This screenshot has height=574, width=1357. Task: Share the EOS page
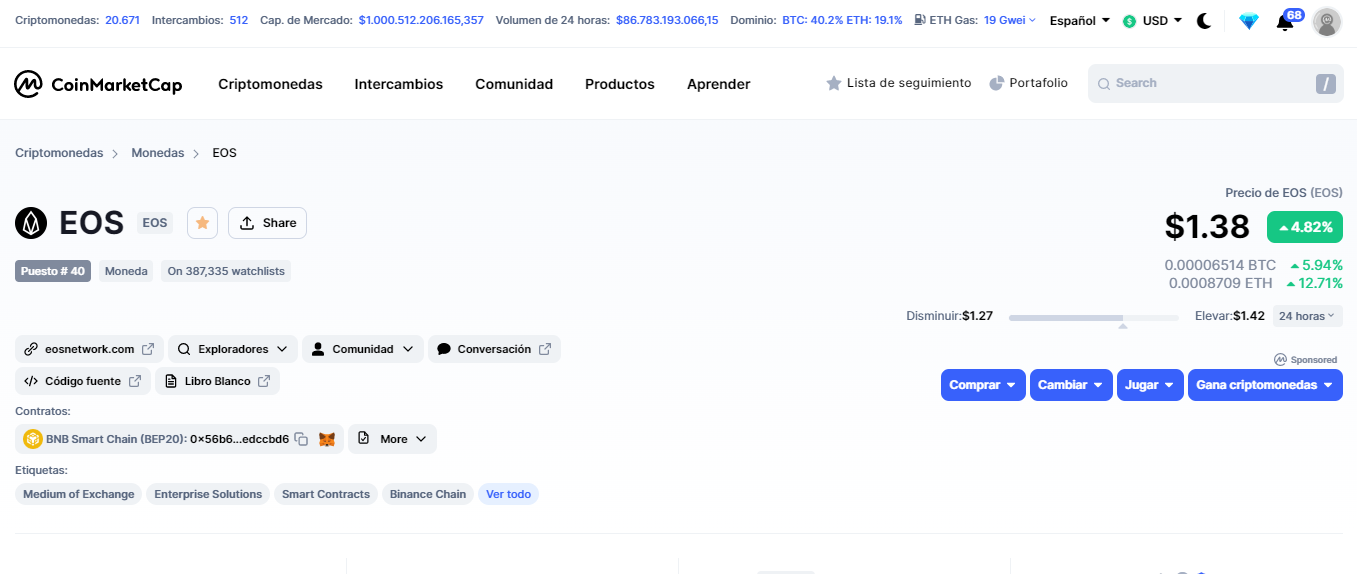267,223
